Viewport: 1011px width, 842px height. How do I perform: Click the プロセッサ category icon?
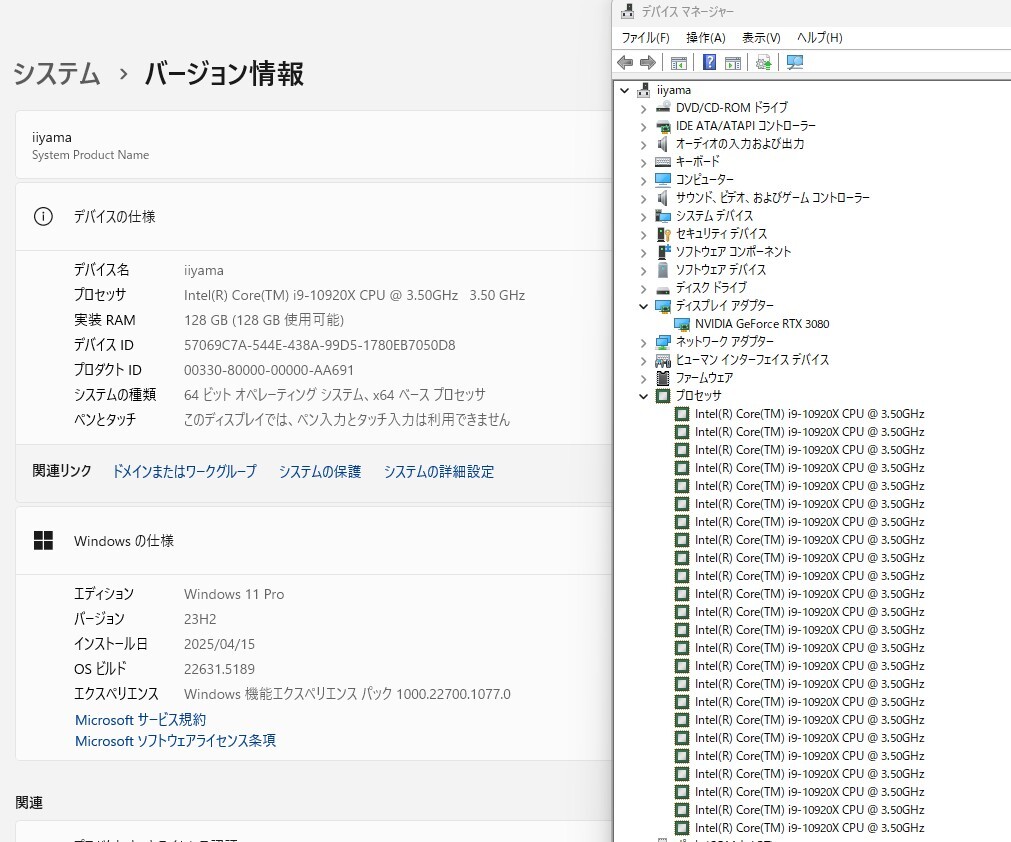click(x=663, y=396)
